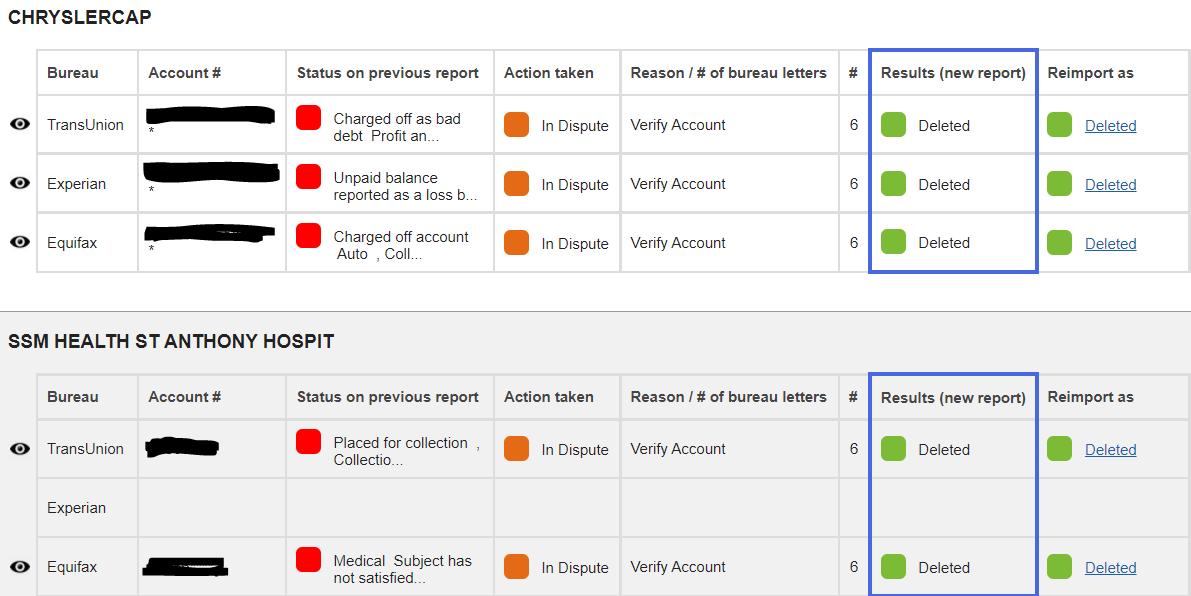Click eye icon for SSM Health Equifax row
This screenshot has height=596, width=1191.
click(19, 567)
